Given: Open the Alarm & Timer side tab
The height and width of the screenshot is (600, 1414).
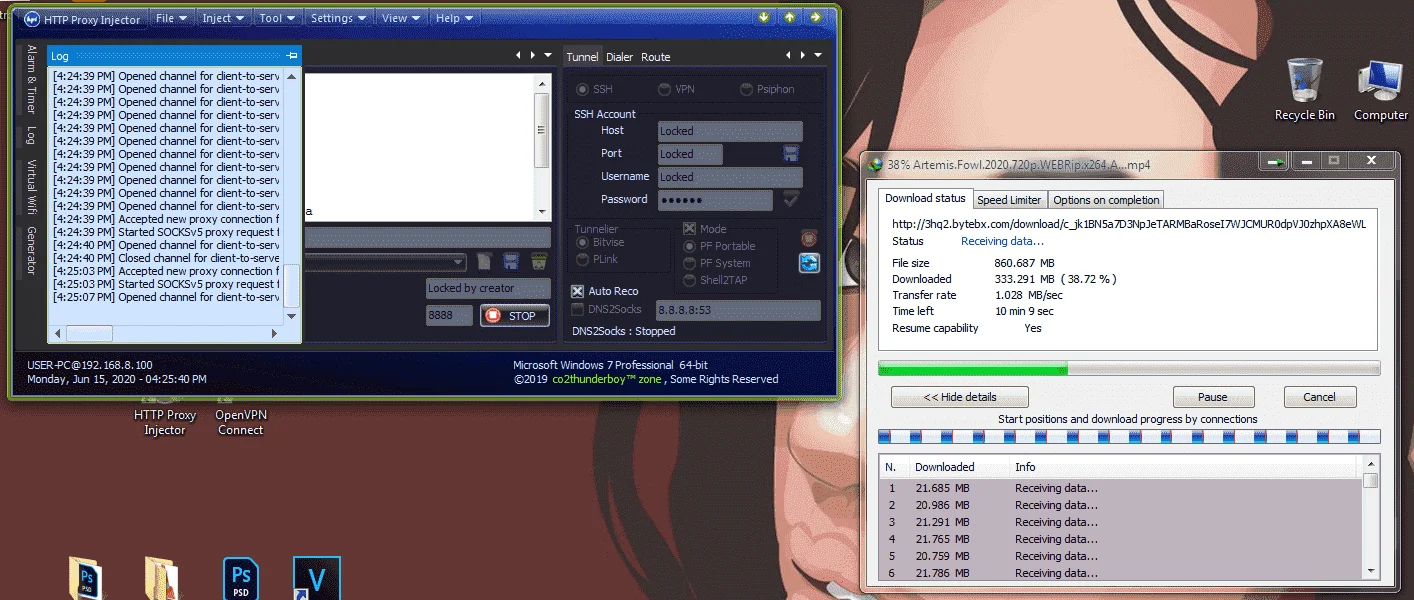Looking at the screenshot, I should coord(31,79).
